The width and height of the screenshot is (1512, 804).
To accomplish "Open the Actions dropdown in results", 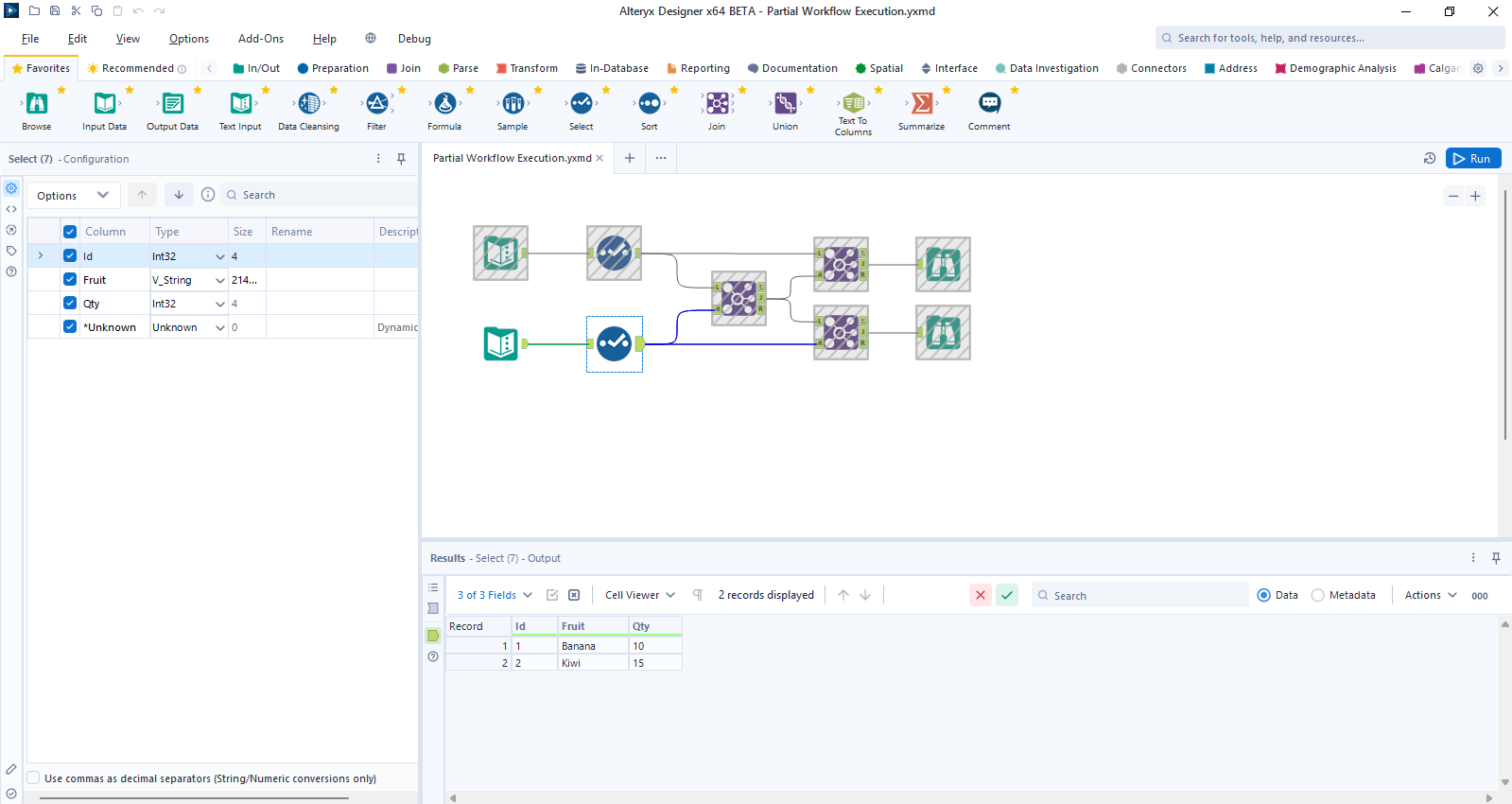I will 1431,595.
